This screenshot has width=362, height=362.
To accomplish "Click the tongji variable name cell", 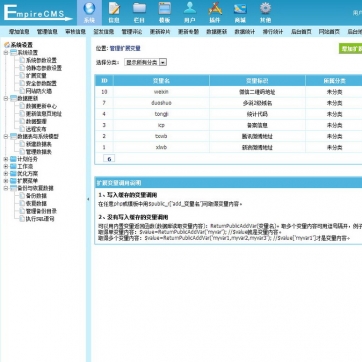I will pyautogui.click(x=161, y=114).
